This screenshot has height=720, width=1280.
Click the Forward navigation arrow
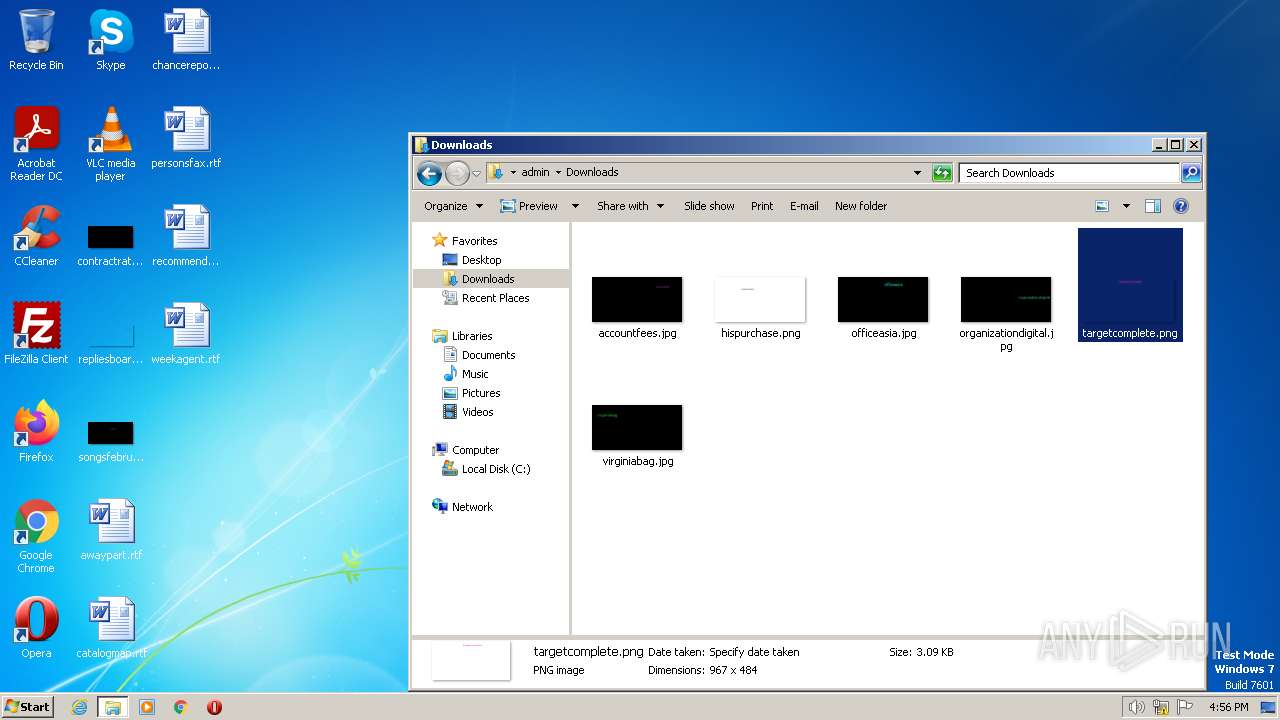[457, 173]
